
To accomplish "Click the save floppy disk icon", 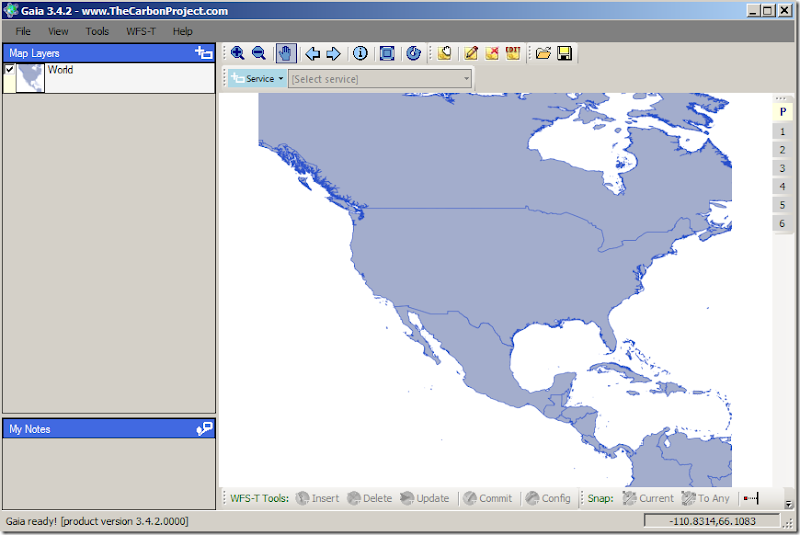I will 564,54.
